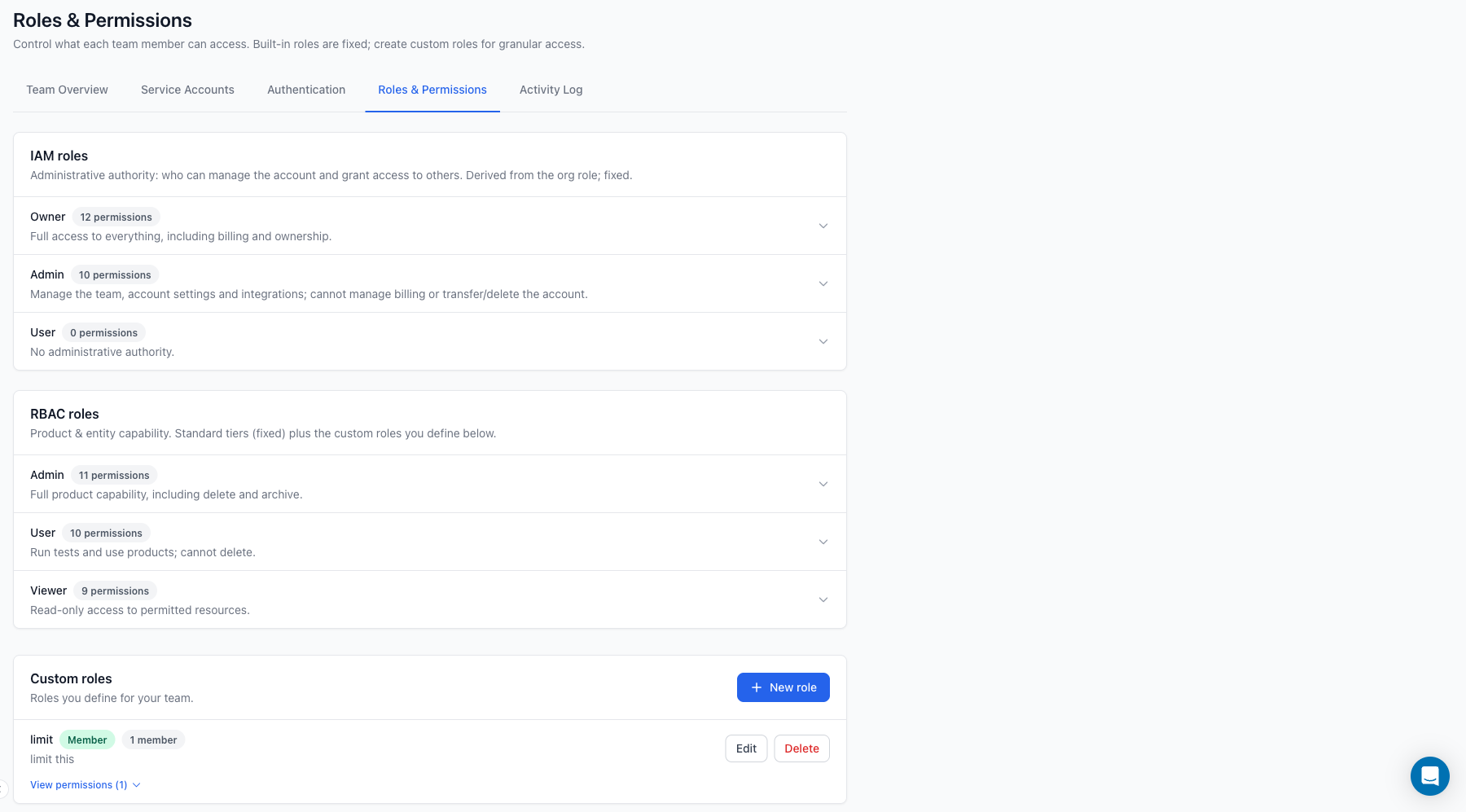This screenshot has width=1466, height=812.
Task: Switch to the Team Overview tab
Action: tap(67, 90)
